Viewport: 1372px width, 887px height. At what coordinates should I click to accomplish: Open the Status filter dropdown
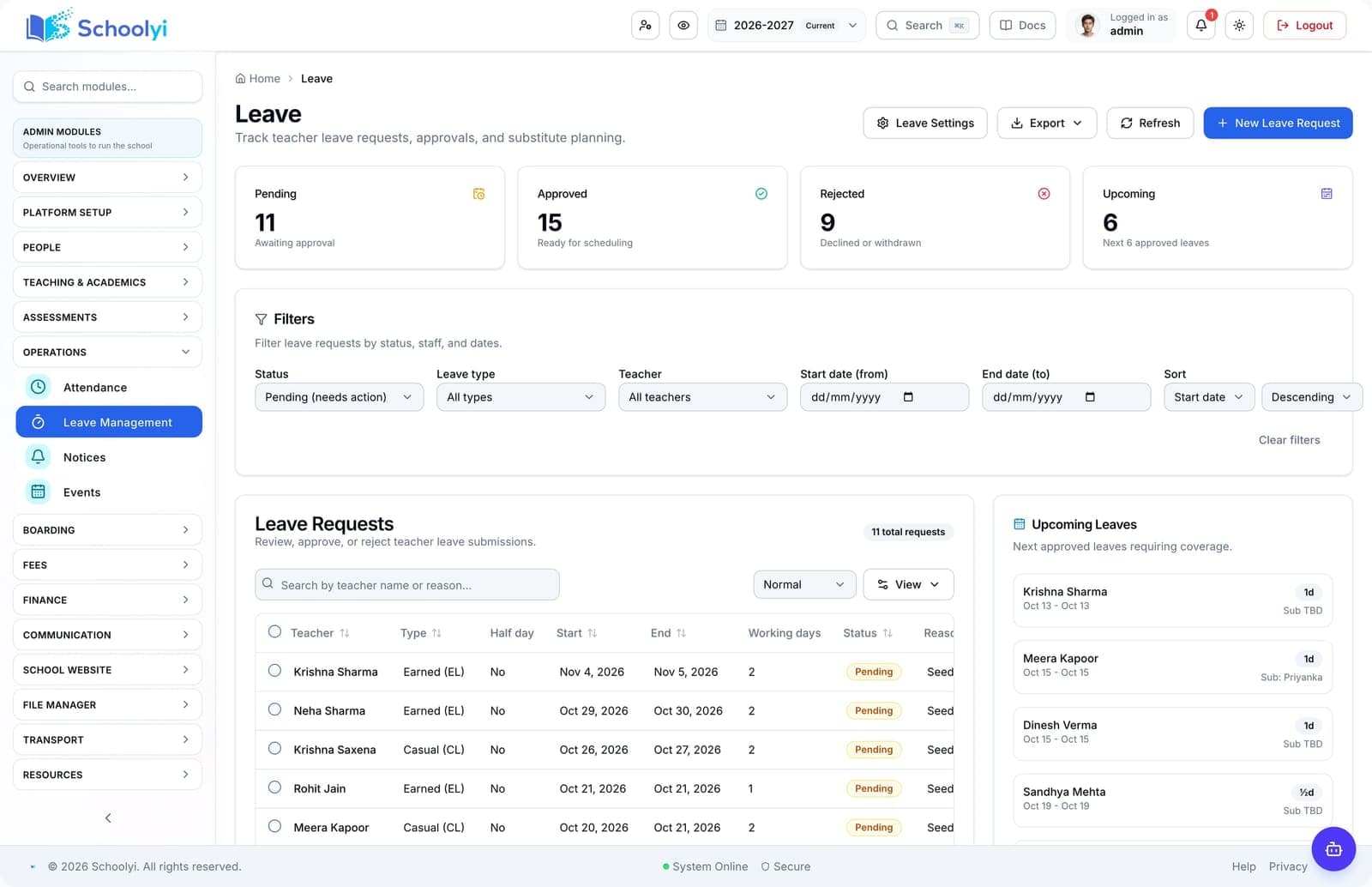[339, 397]
